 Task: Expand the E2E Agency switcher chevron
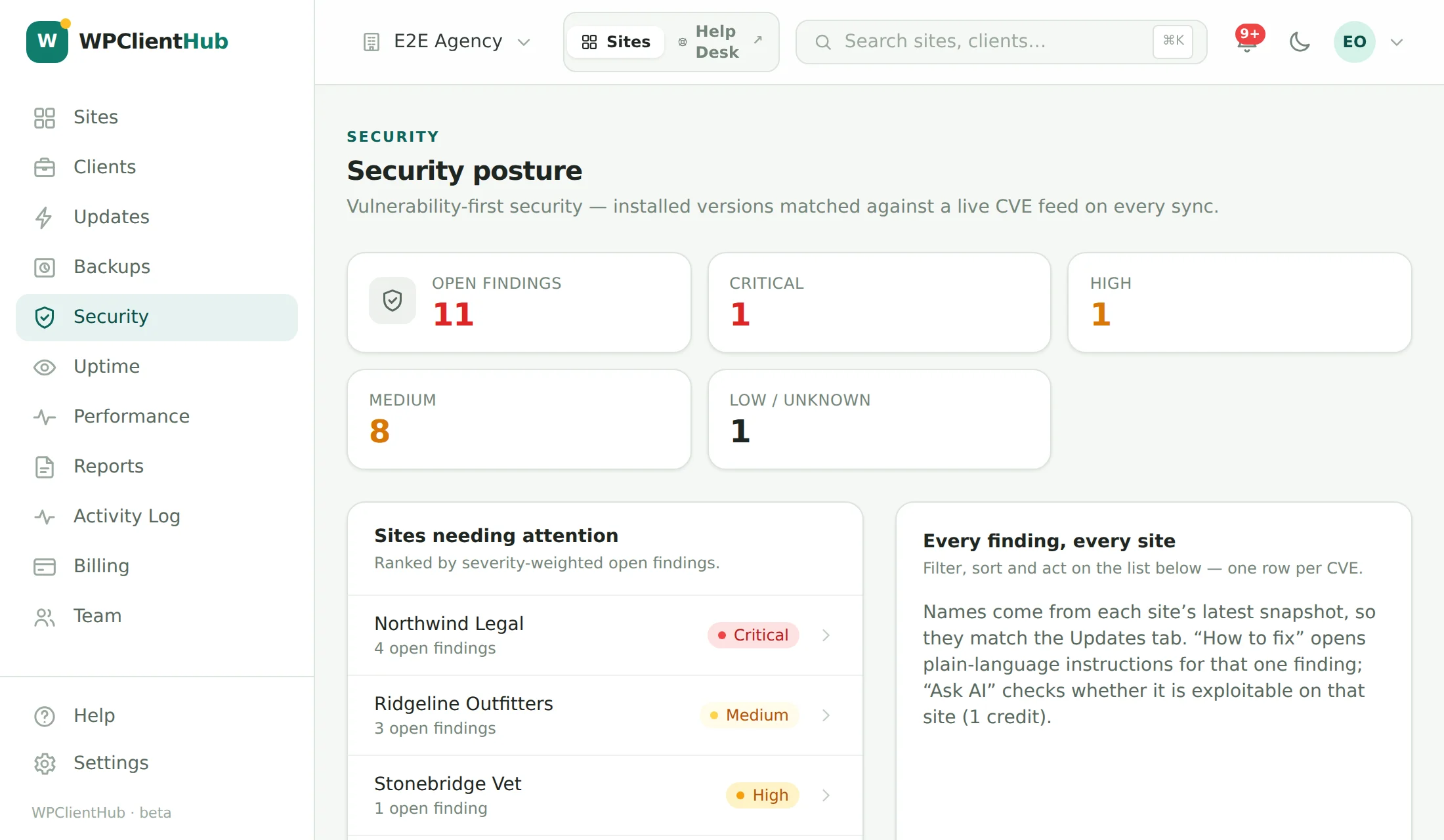(x=523, y=43)
